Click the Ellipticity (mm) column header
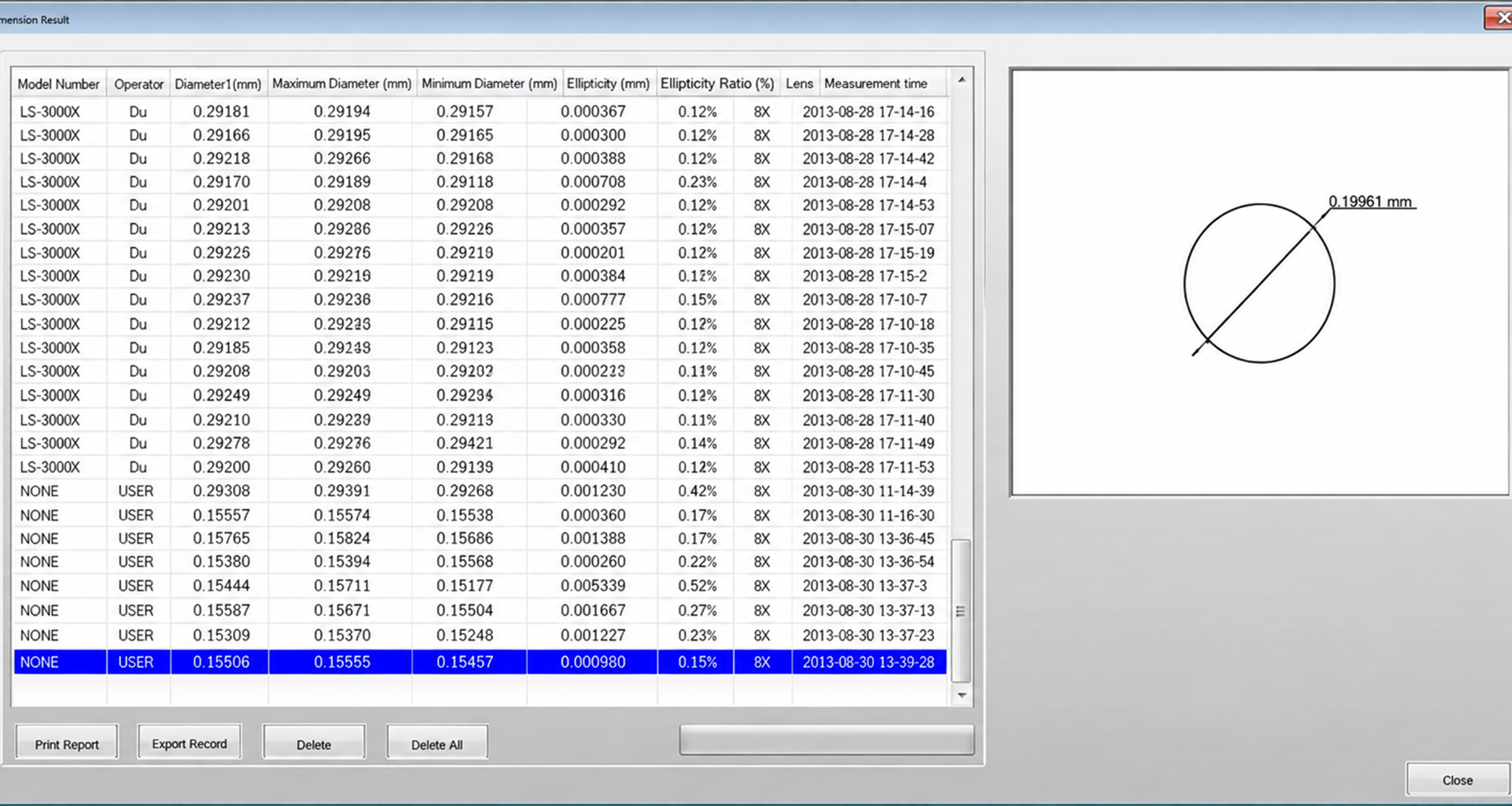 click(x=609, y=84)
